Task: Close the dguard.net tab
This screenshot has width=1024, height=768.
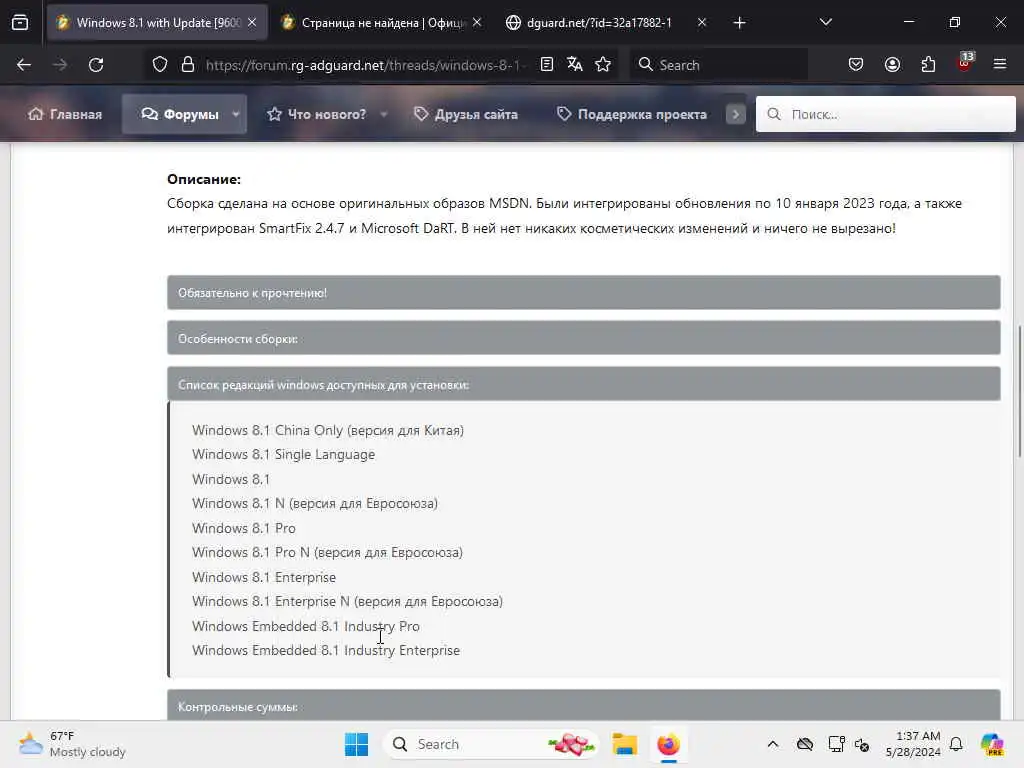Action: coord(702,23)
